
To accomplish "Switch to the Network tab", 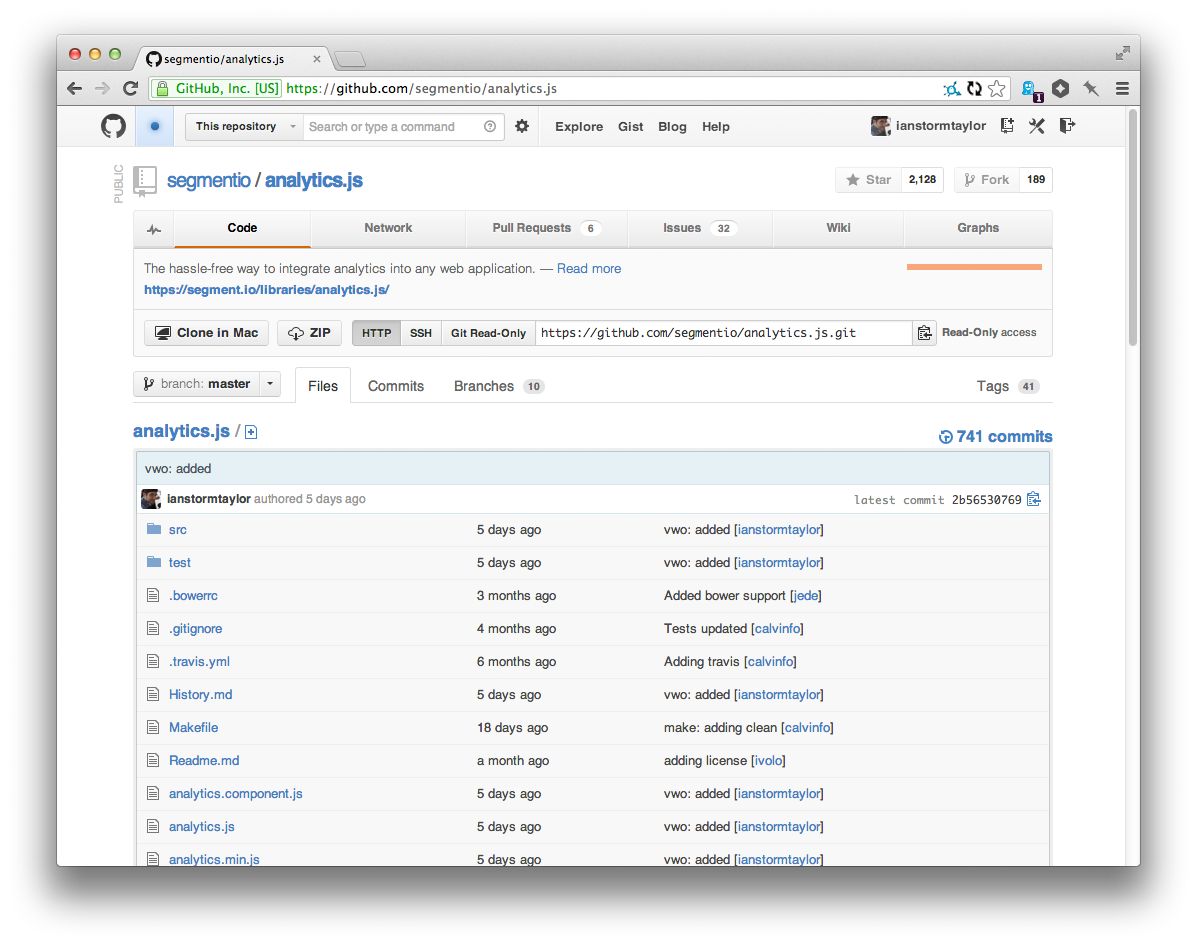I will pos(388,228).
